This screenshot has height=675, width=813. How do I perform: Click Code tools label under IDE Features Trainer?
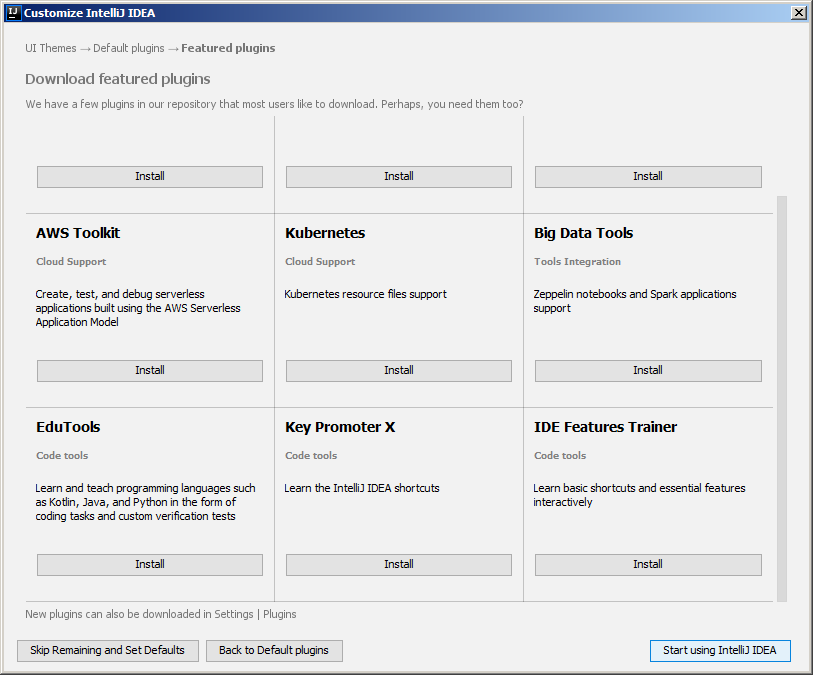[x=560, y=456]
